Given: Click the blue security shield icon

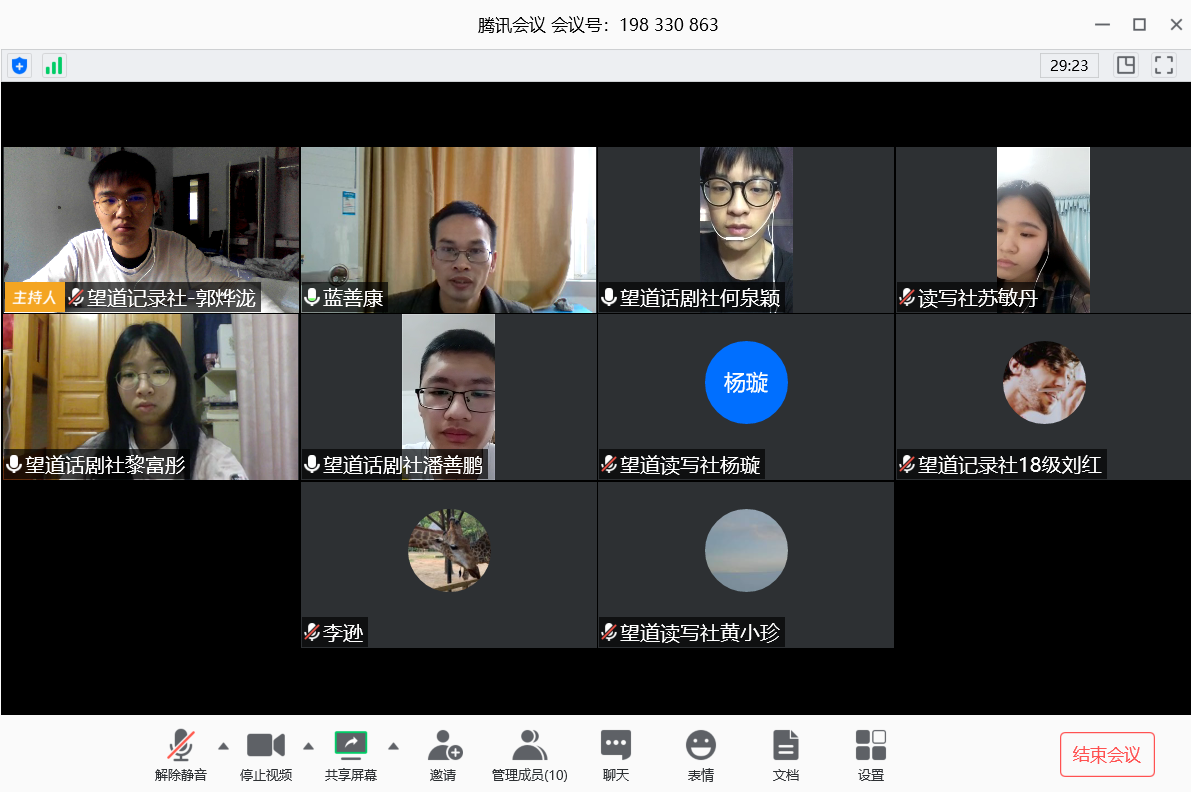Looking at the screenshot, I should coord(19,66).
